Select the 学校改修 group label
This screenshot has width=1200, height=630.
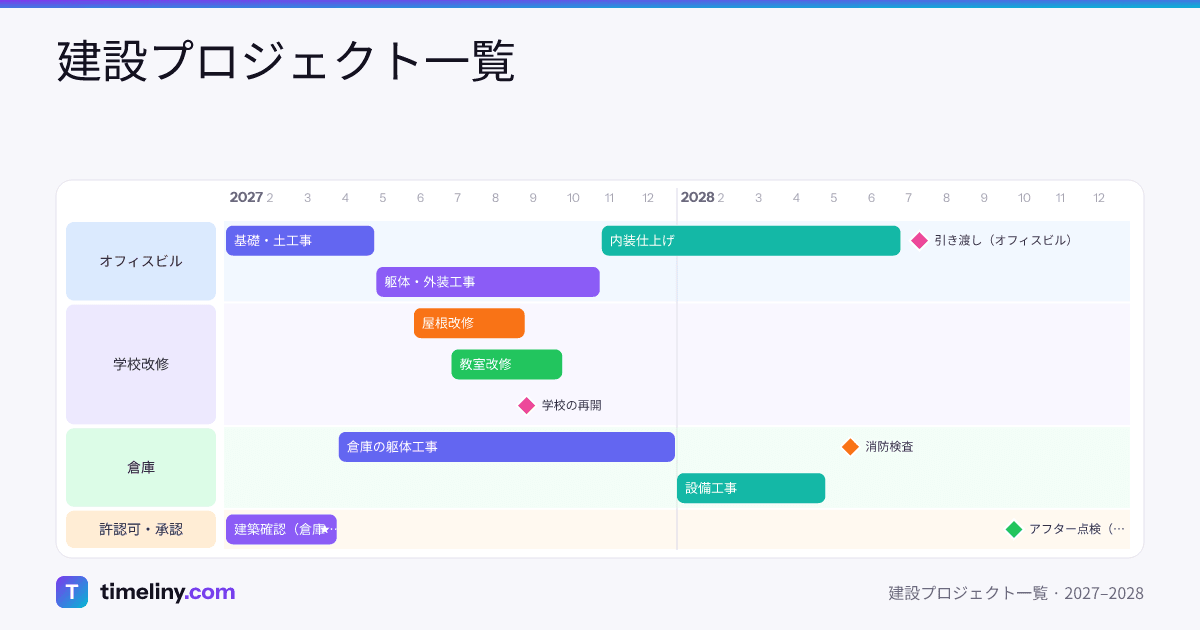coord(141,364)
